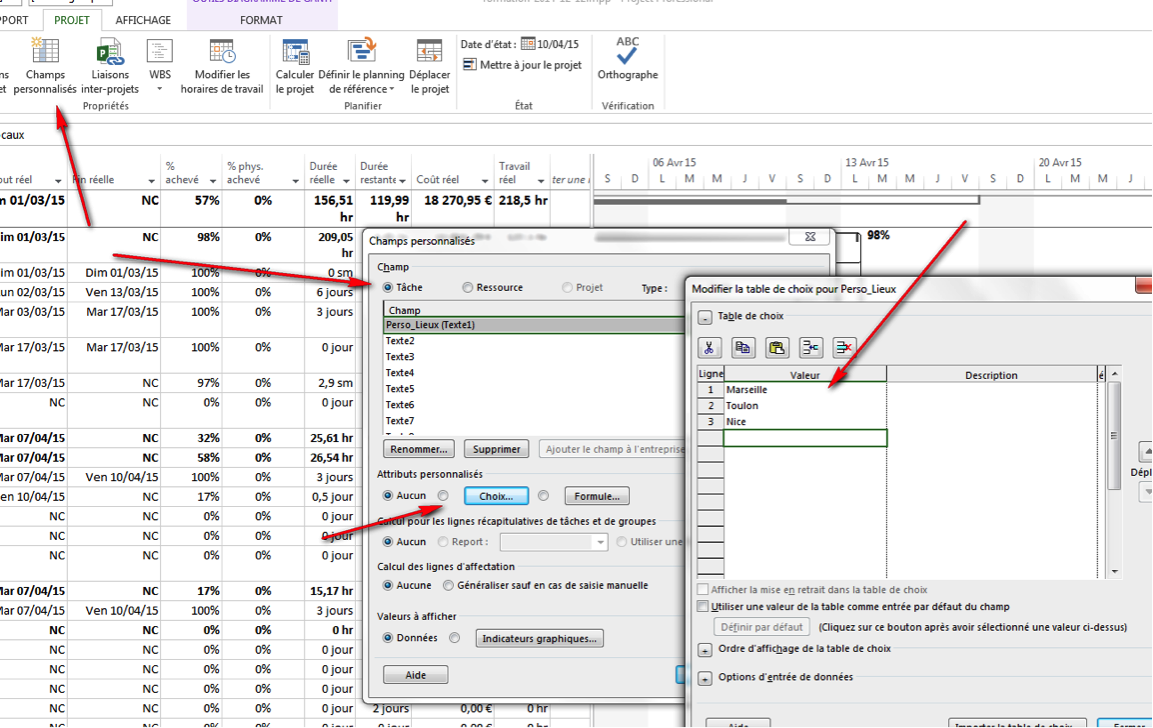
Task: Select Perso_Lieux (Texte1) in the field list
Action: (535, 324)
